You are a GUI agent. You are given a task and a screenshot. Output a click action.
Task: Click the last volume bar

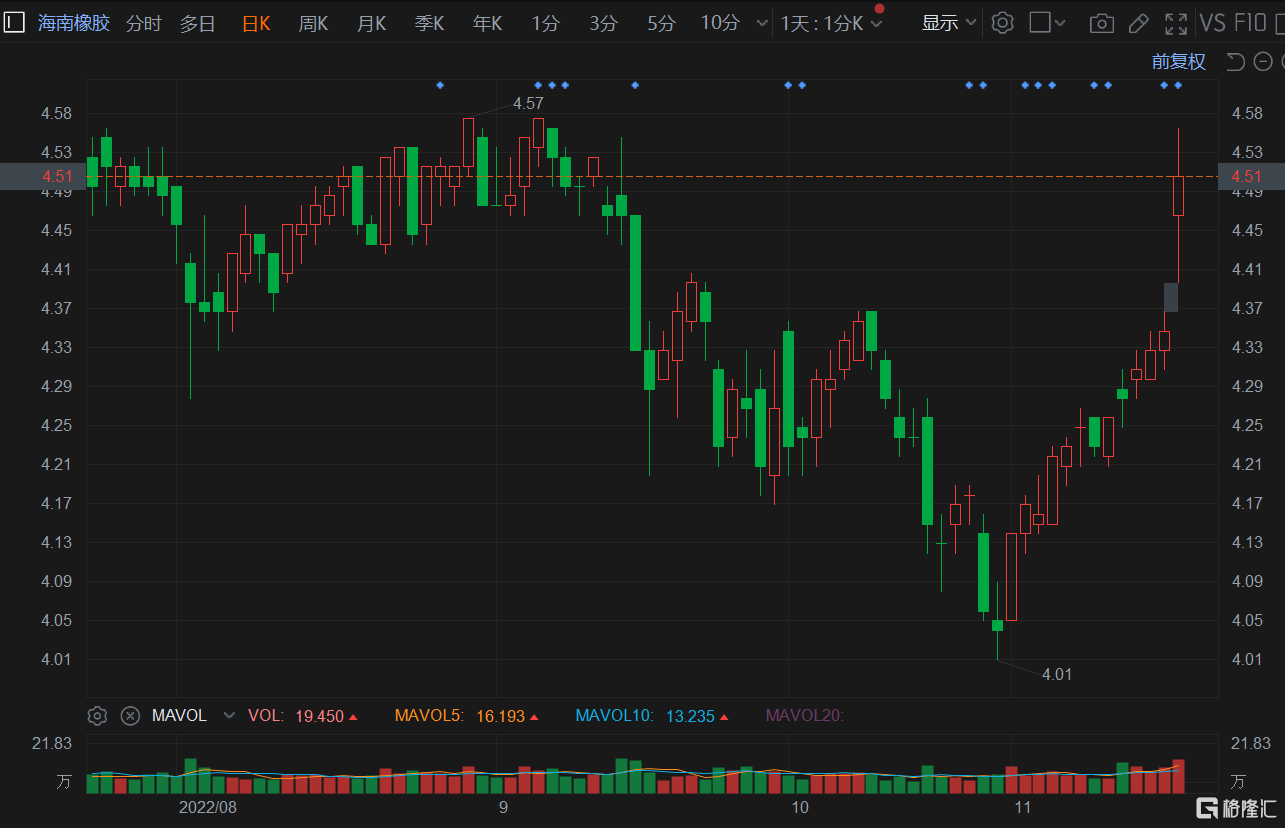[1178, 776]
